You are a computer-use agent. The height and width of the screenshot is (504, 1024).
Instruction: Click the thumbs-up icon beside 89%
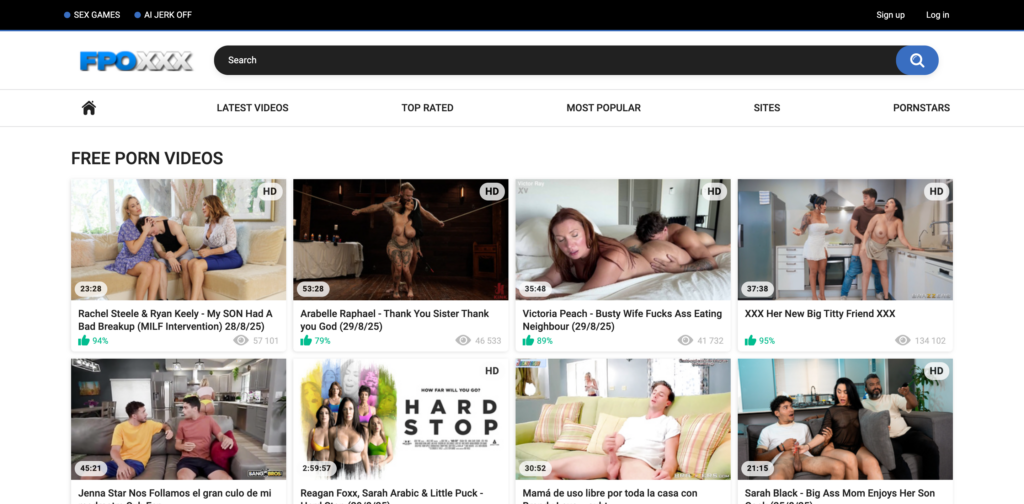coord(528,340)
